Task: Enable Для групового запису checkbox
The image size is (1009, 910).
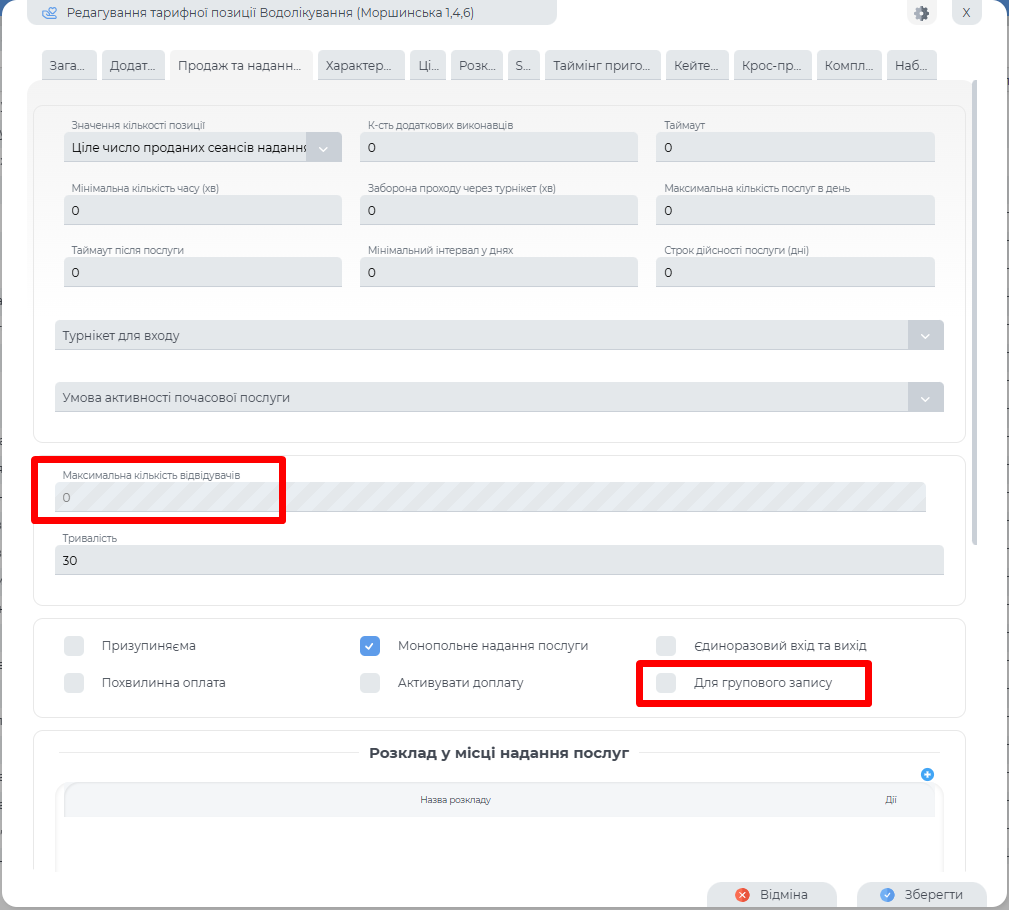Action: click(666, 683)
